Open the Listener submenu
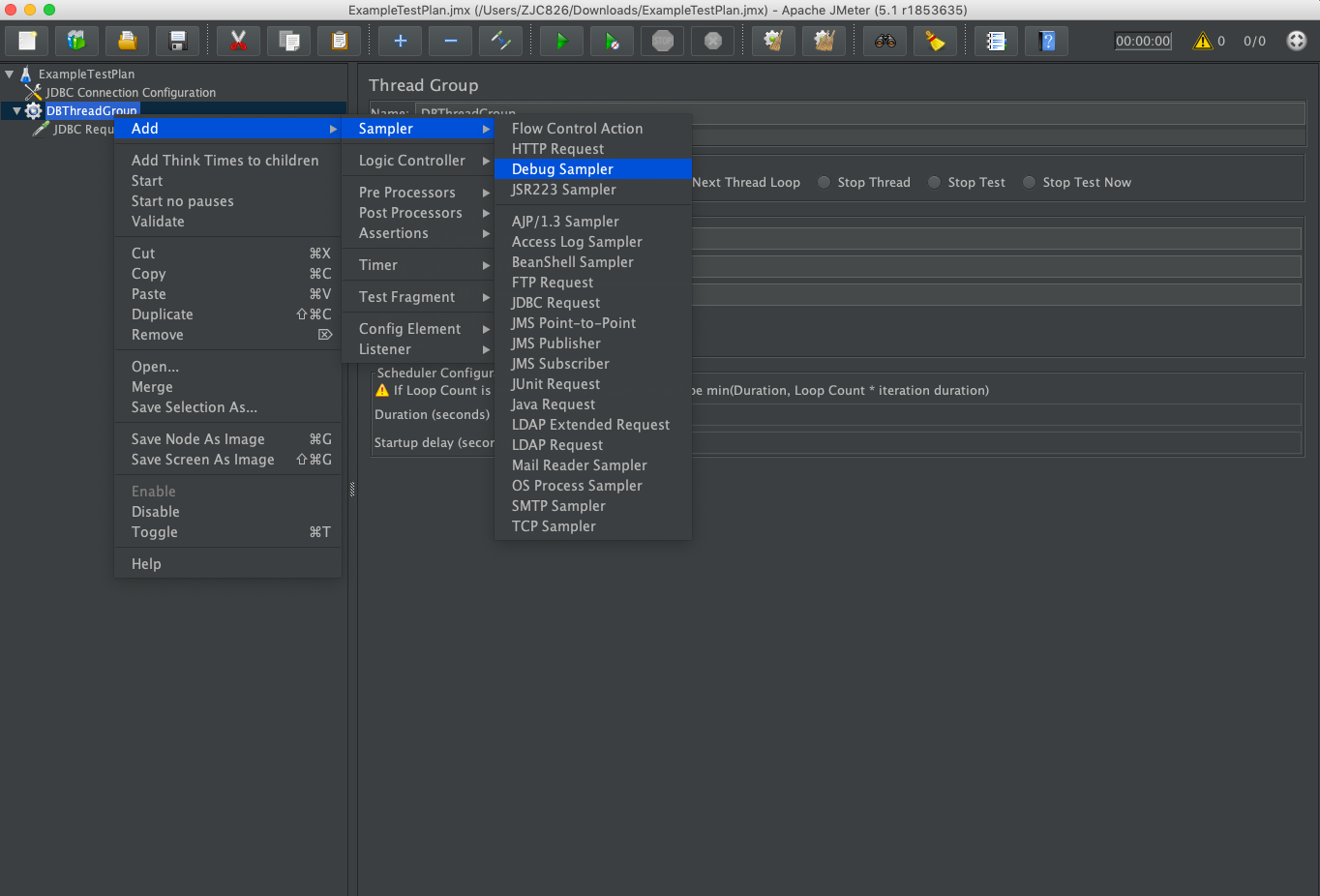The image size is (1320, 896). (x=418, y=349)
